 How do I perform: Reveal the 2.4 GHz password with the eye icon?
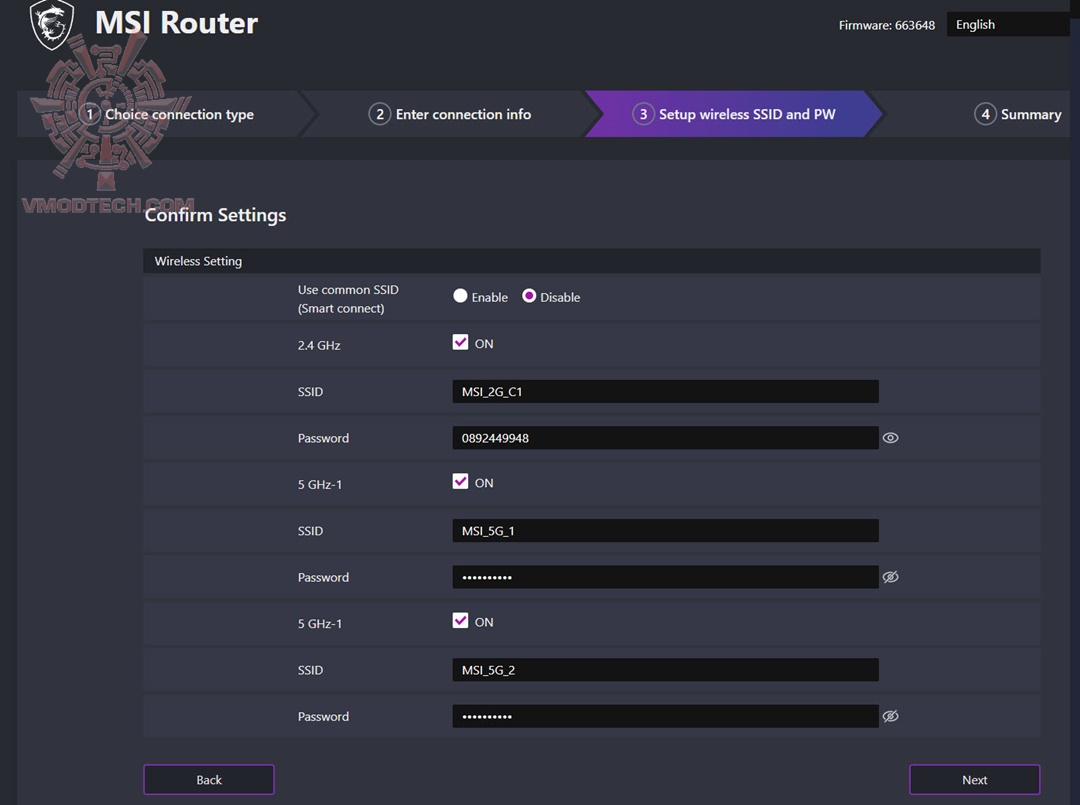[x=890, y=437]
